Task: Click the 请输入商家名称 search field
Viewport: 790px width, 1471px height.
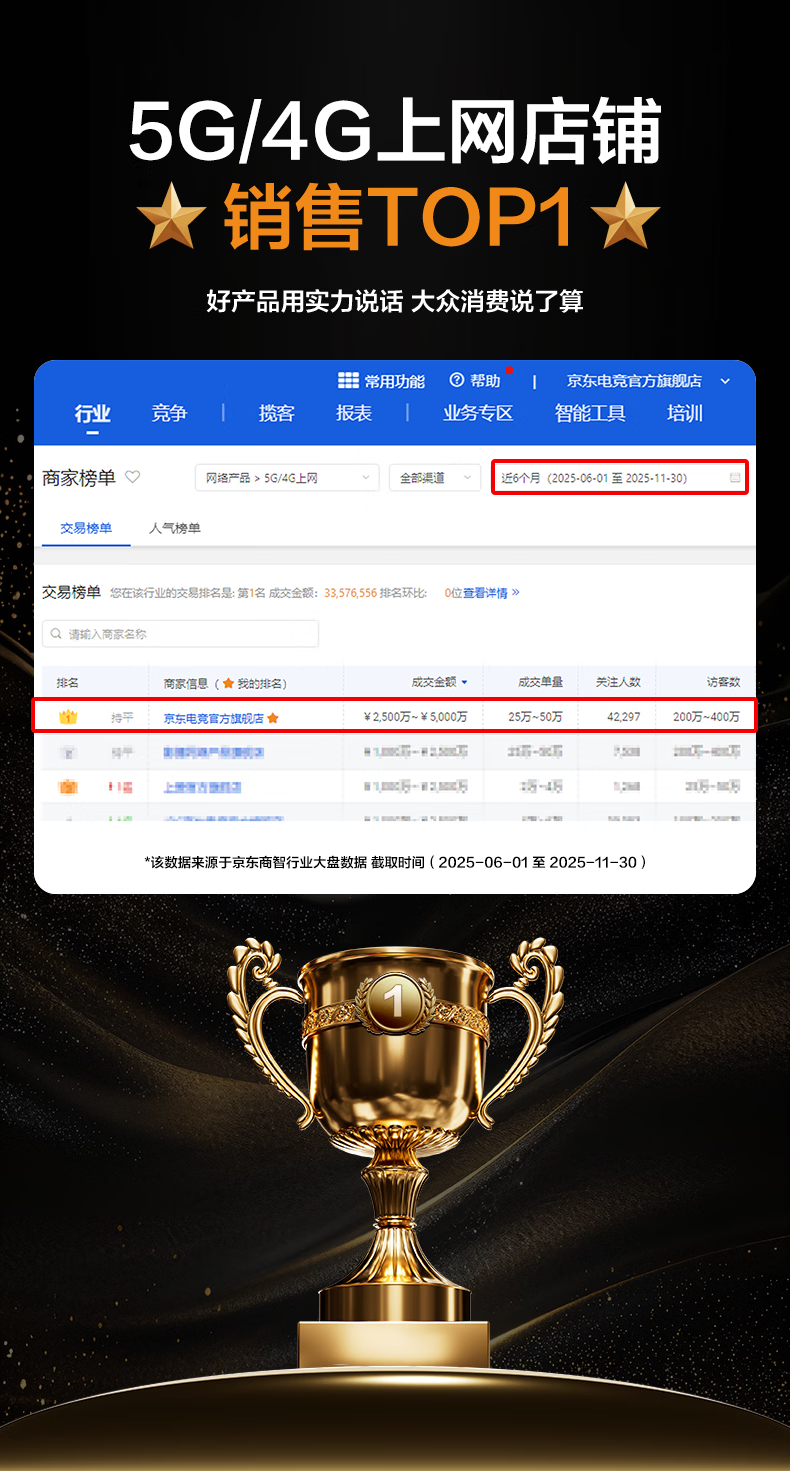Action: (x=180, y=634)
